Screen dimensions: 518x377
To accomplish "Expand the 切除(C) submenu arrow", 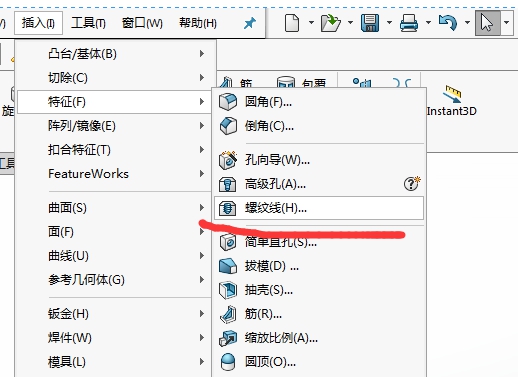I will [x=202, y=78].
